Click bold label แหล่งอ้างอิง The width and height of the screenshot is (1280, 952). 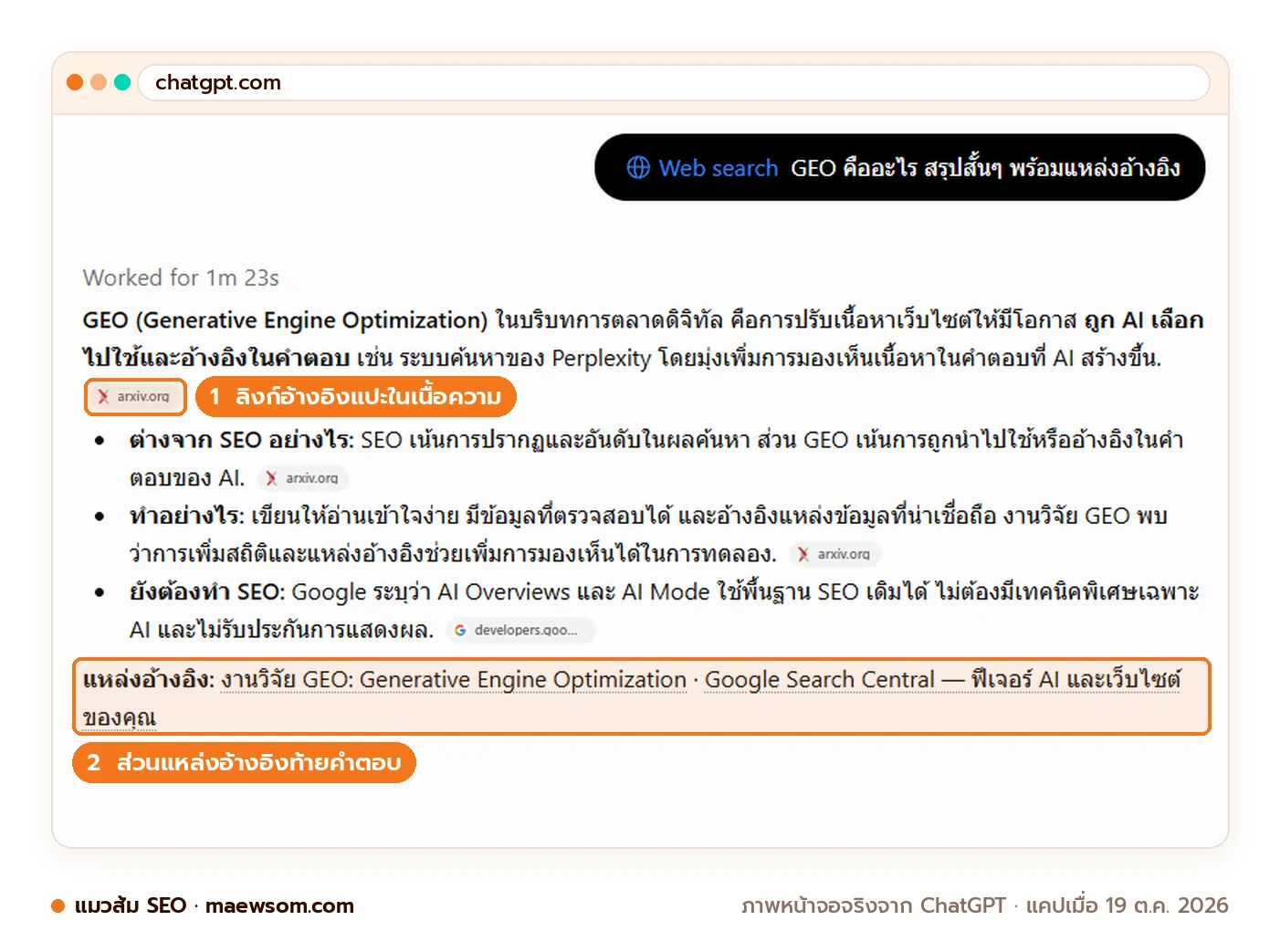tap(148, 680)
